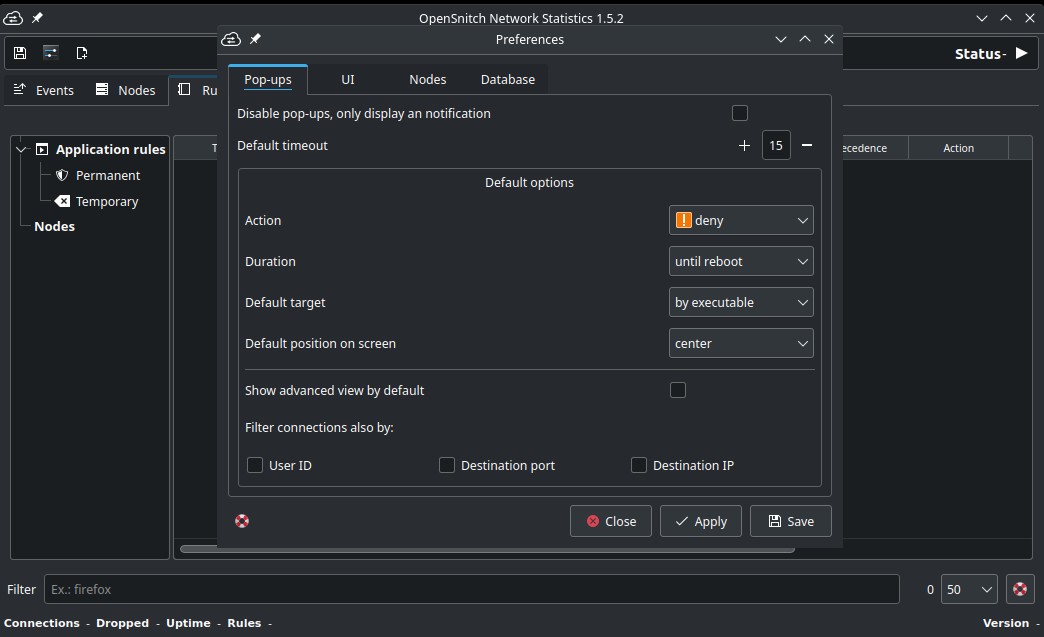Click the Application rules play-box icon
This screenshot has width=1044, height=637.
(x=42, y=149)
